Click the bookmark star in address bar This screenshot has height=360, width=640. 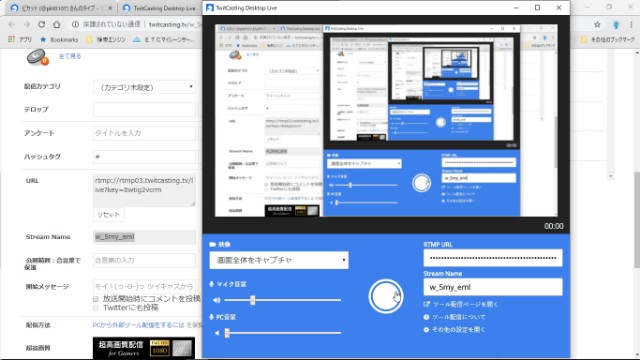[597, 24]
